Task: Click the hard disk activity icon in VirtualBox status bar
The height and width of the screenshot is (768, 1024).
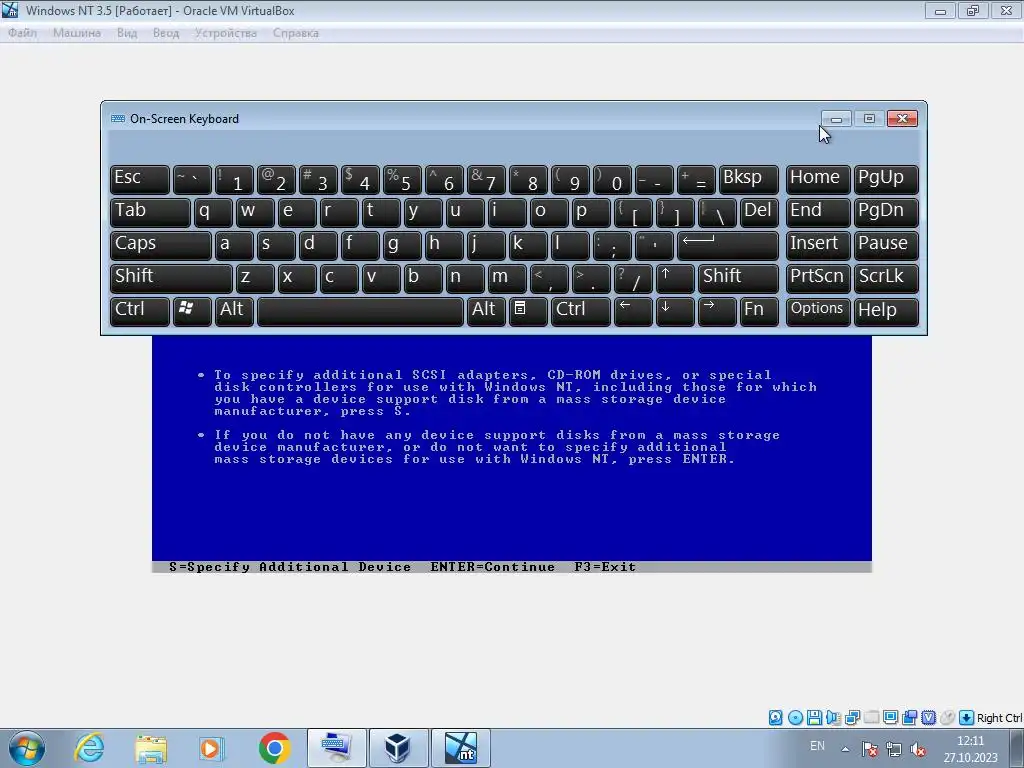Action: pos(775,718)
